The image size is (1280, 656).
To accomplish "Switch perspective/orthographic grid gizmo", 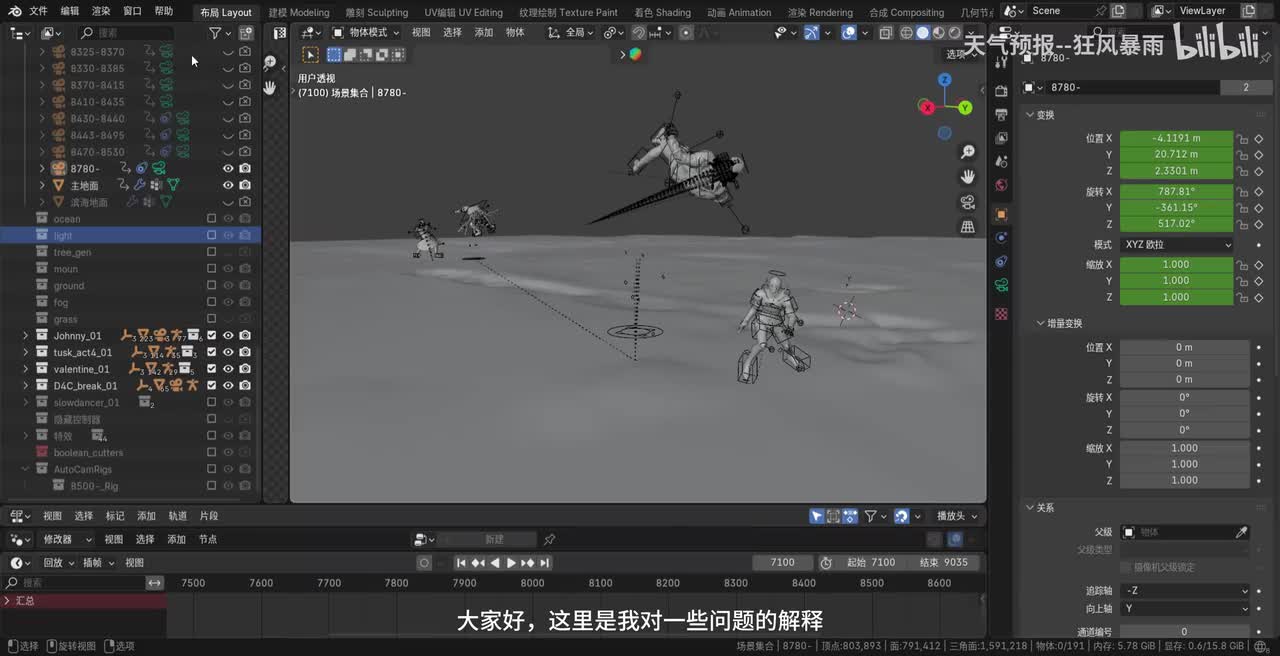I will pyautogui.click(x=968, y=227).
